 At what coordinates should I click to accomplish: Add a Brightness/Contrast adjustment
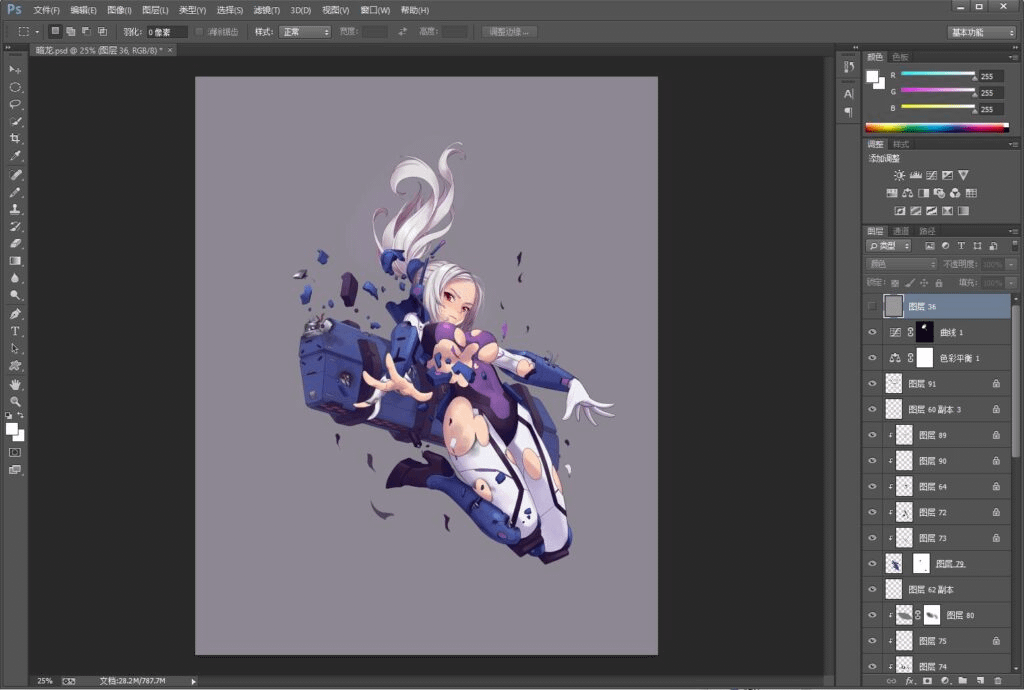[x=899, y=175]
